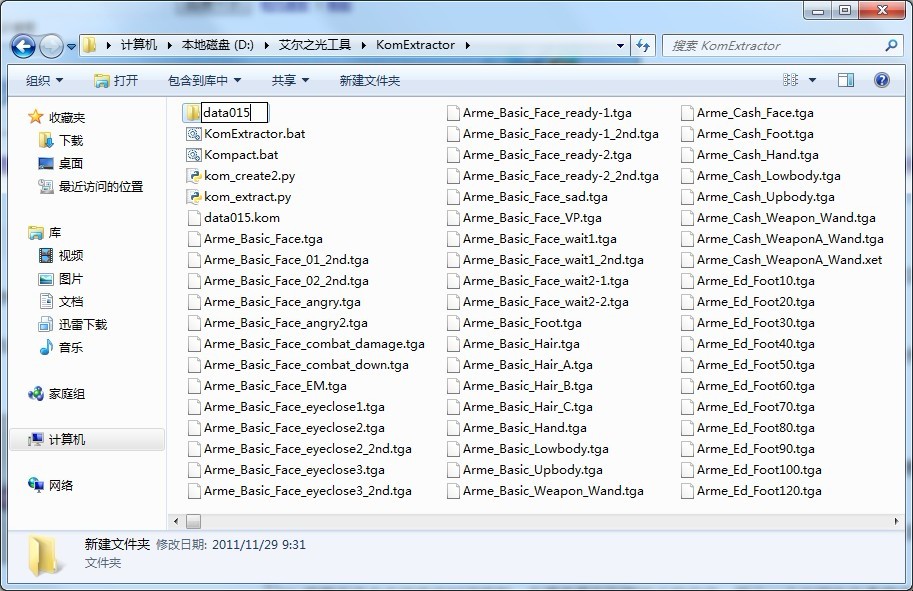Toggle the preview pane icon
The image size is (913, 591).
tap(845, 80)
